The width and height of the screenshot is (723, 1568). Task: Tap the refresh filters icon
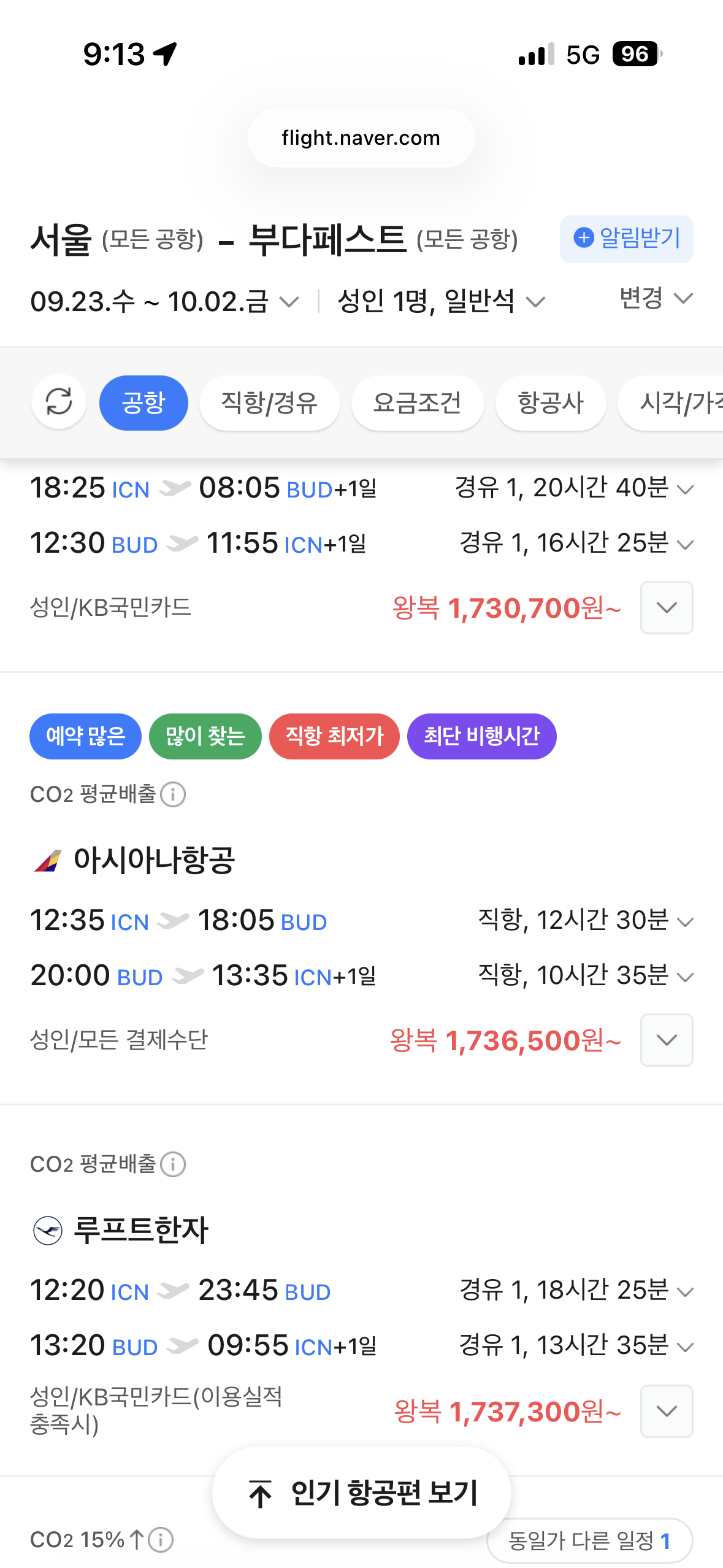tap(59, 402)
